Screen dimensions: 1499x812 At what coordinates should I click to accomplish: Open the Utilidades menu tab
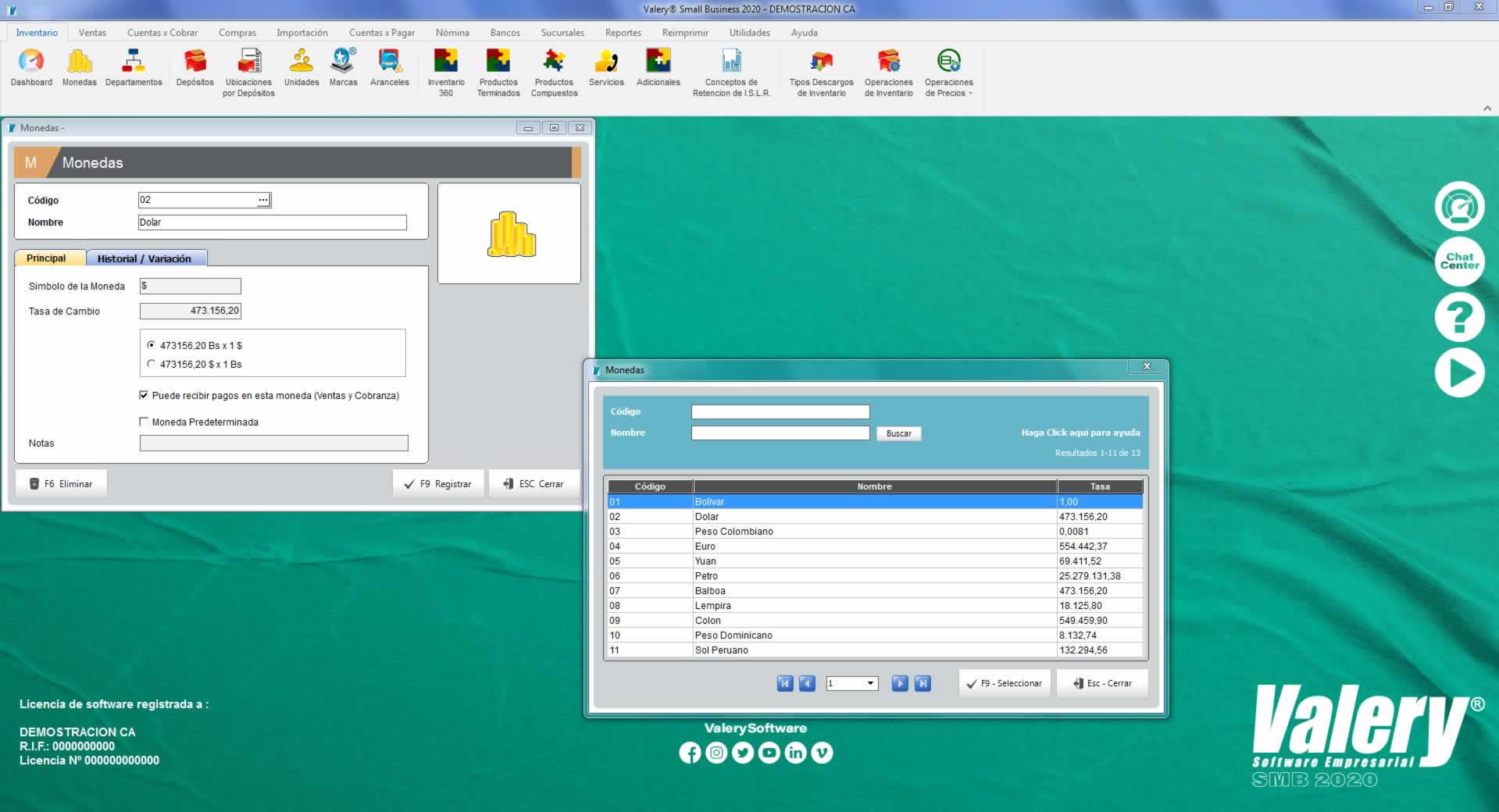click(x=750, y=33)
